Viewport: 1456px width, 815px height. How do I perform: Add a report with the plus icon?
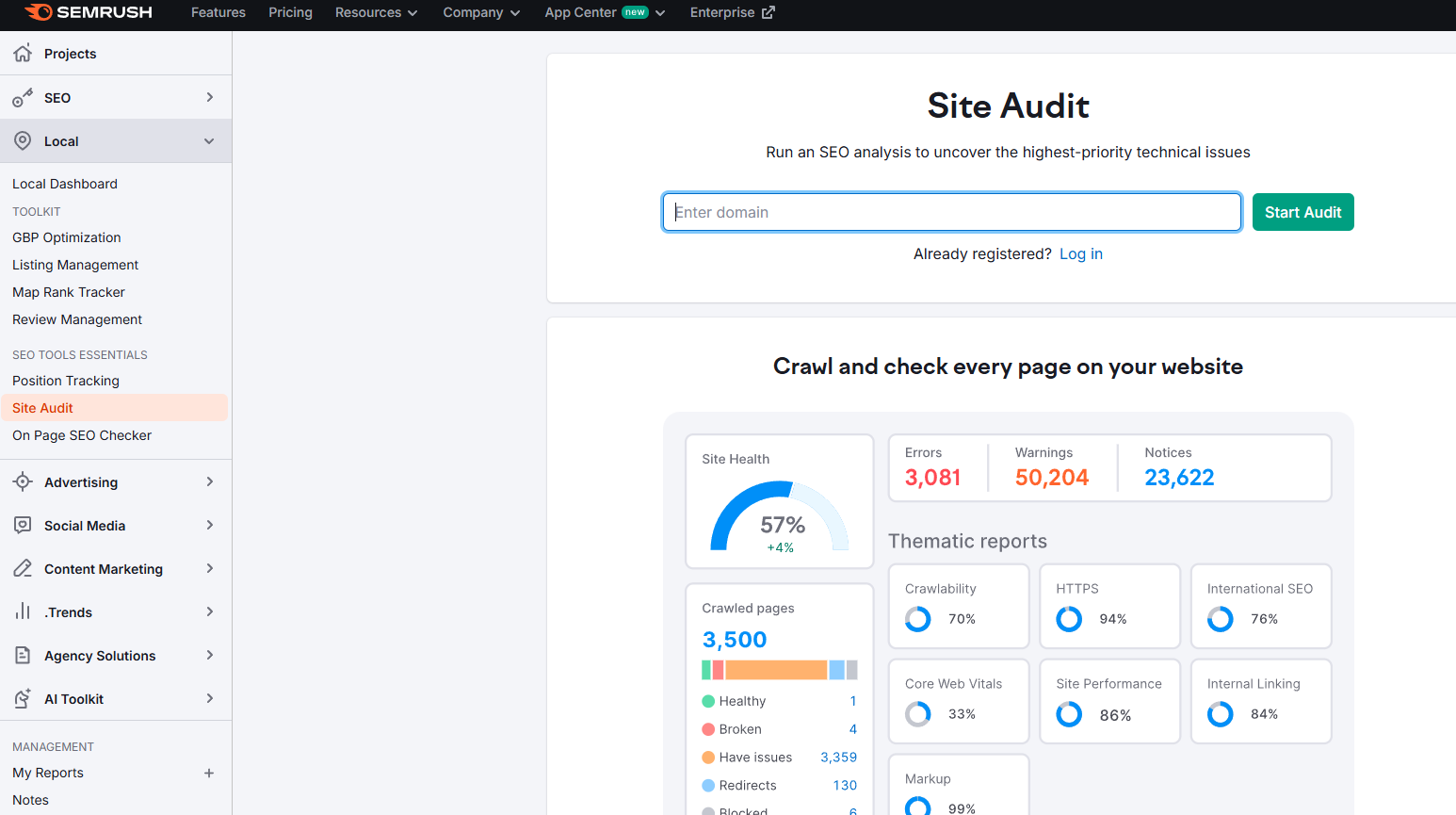[209, 773]
